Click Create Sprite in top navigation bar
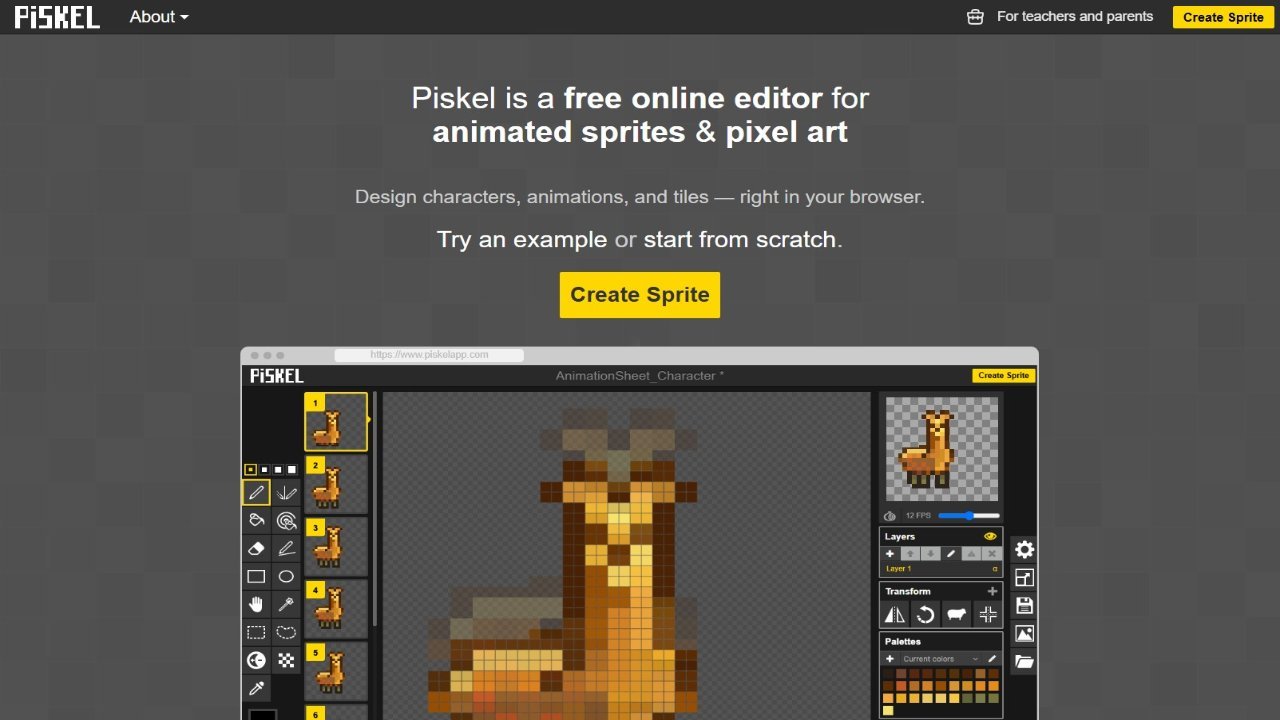The width and height of the screenshot is (1280, 720). [x=1223, y=17]
